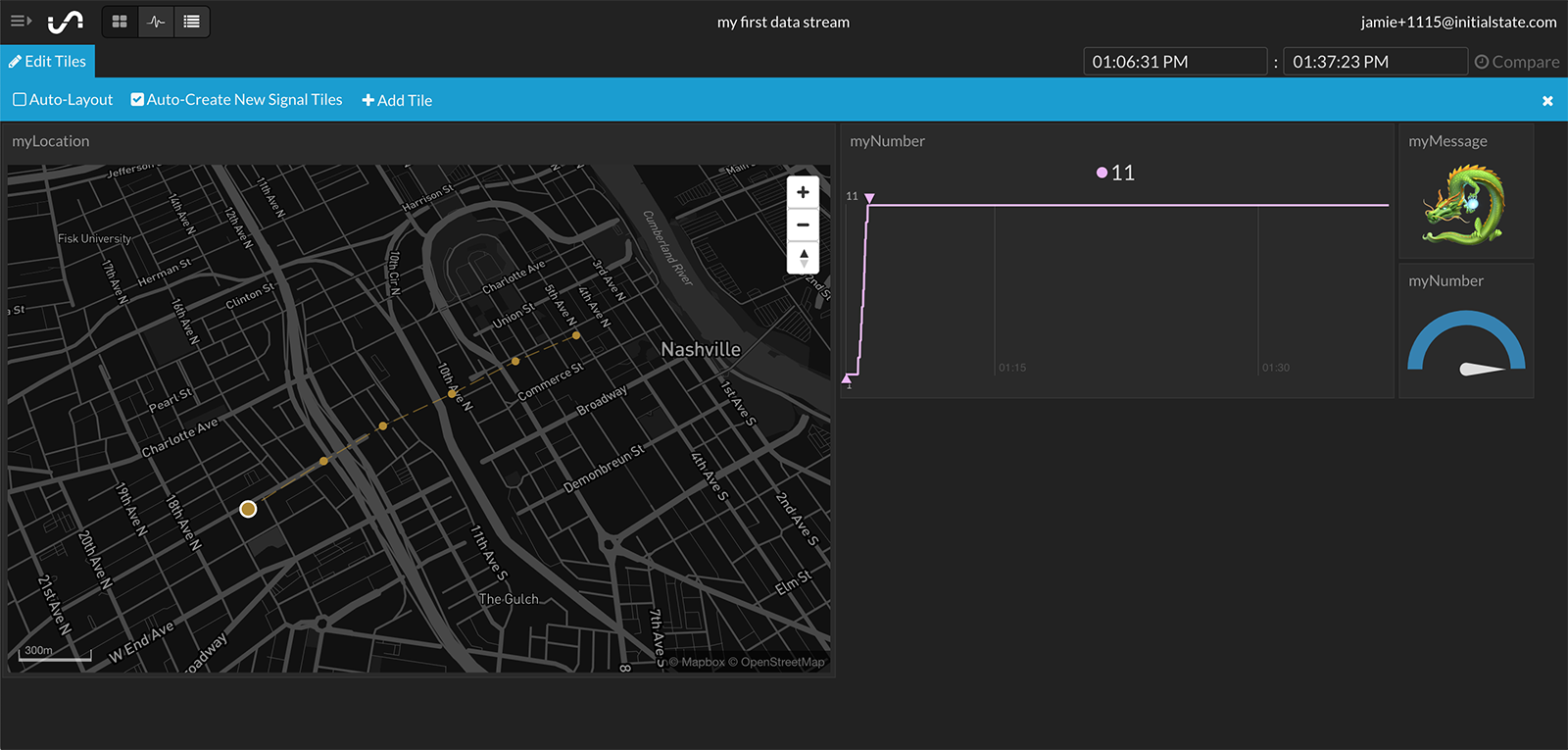Click Add Tile button
This screenshot has height=750, width=1568.
[x=397, y=100]
